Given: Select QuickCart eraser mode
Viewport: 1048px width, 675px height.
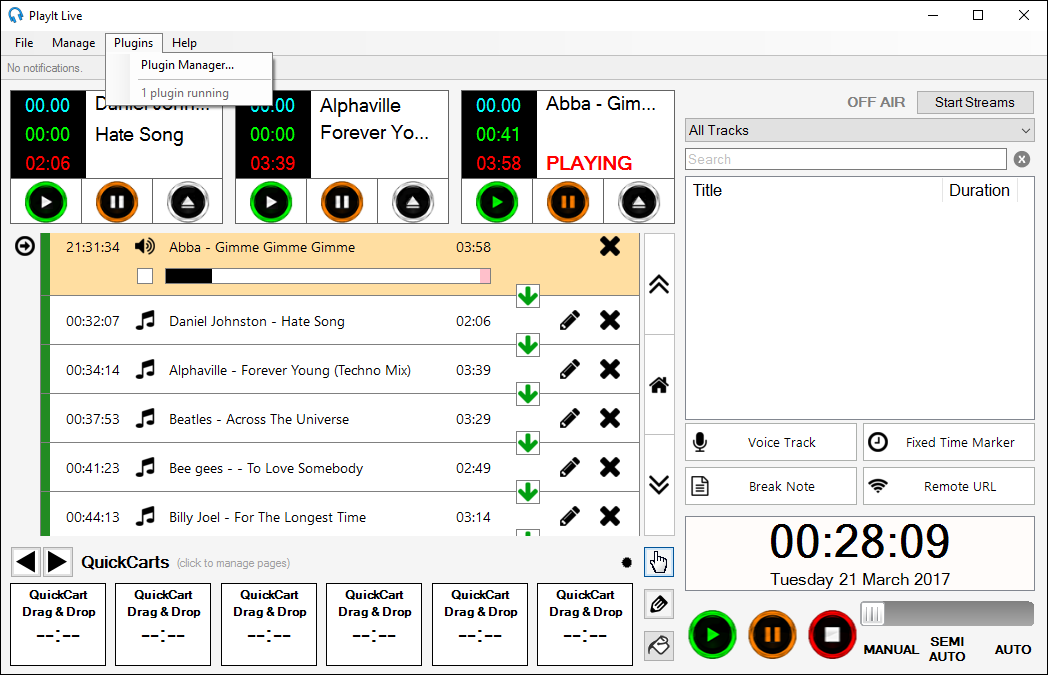Looking at the screenshot, I should click(659, 646).
